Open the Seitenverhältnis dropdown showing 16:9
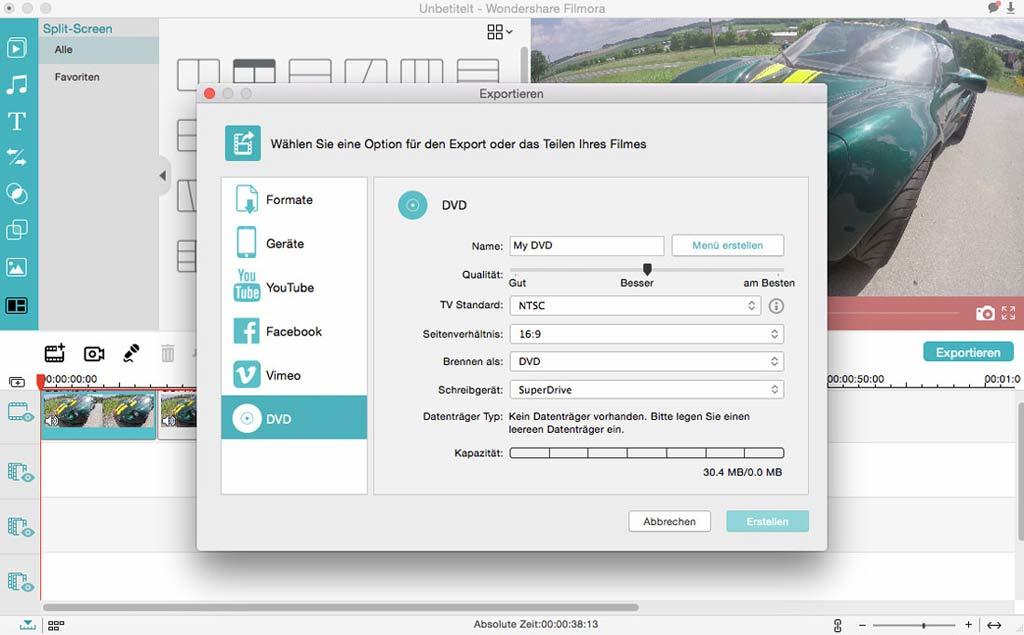The height and width of the screenshot is (635, 1024). point(647,334)
